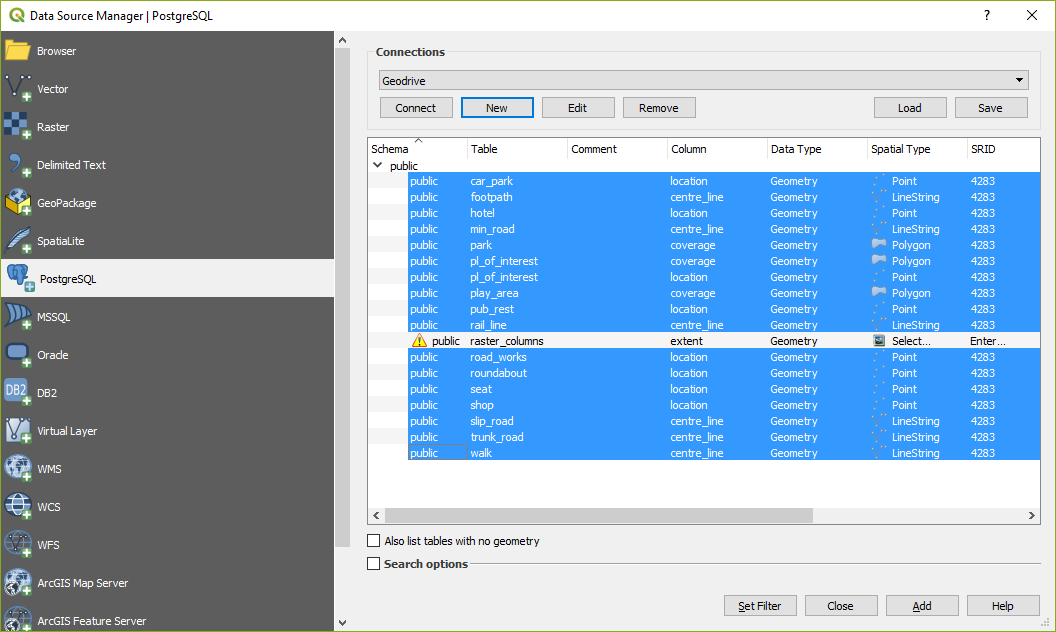Select the walk table row

(x=724, y=453)
